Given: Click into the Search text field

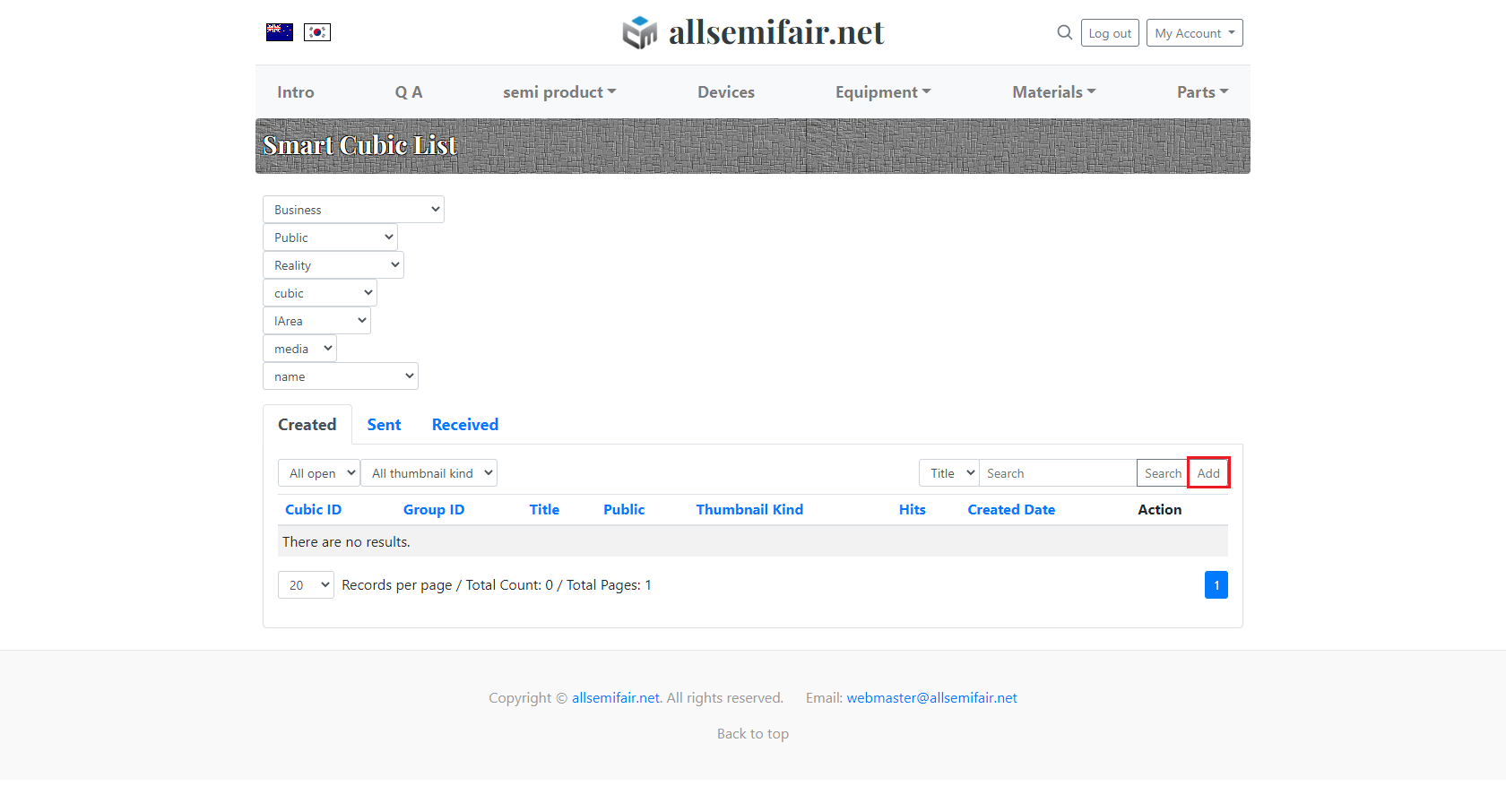Looking at the screenshot, I should click(1058, 473).
